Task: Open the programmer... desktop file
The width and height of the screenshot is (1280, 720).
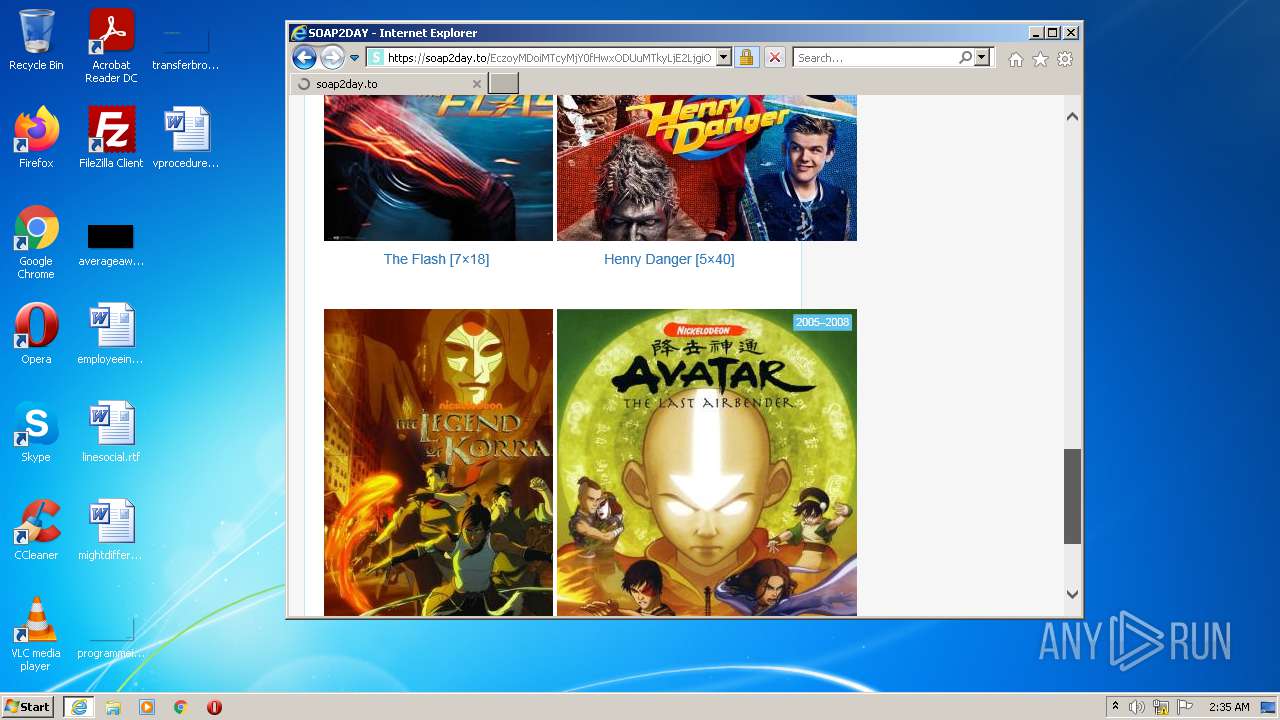Action: [x=111, y=637]
